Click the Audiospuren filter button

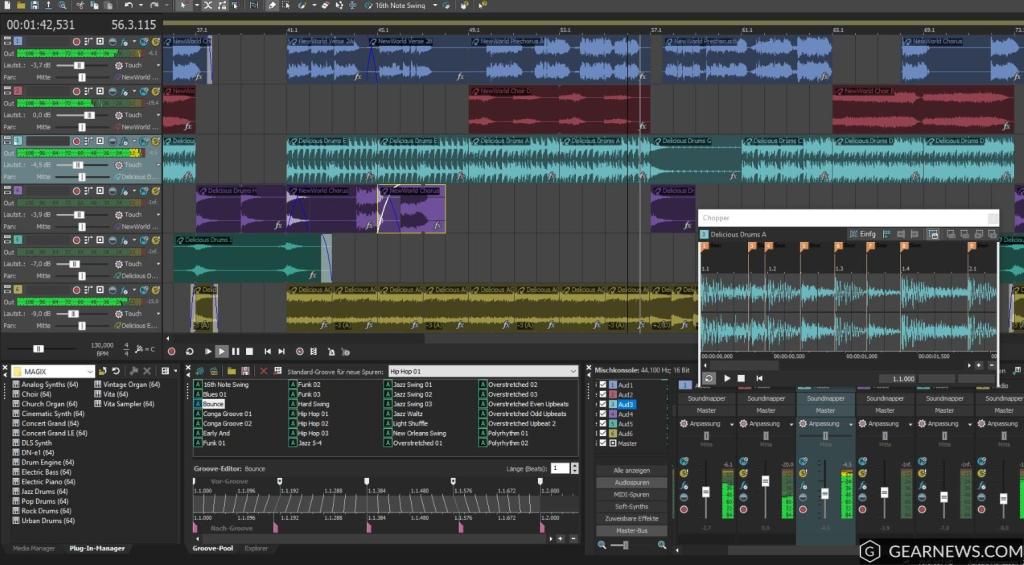tap(631, 482)
